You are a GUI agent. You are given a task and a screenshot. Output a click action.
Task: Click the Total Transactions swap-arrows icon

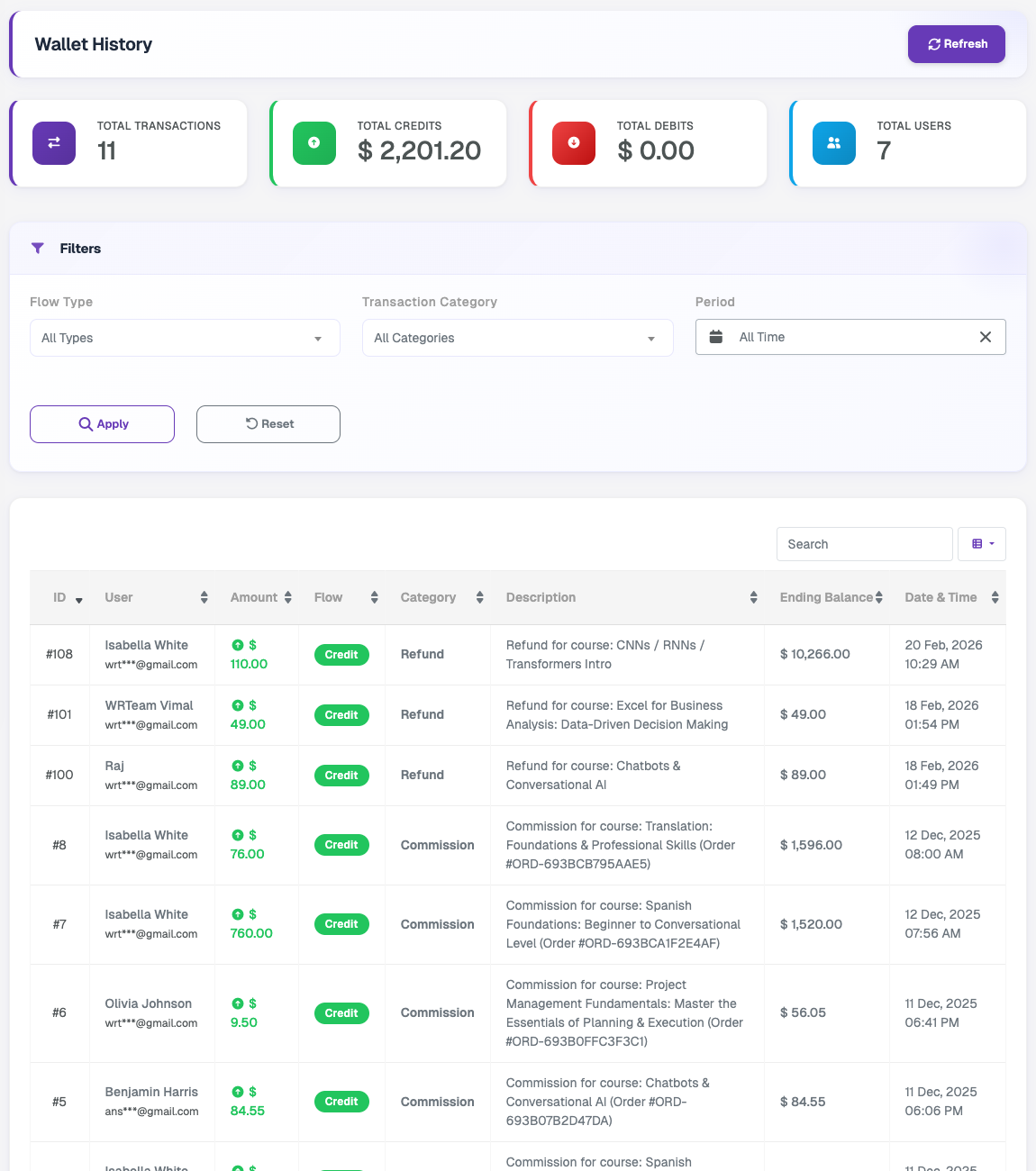click(x=54, y=143)
